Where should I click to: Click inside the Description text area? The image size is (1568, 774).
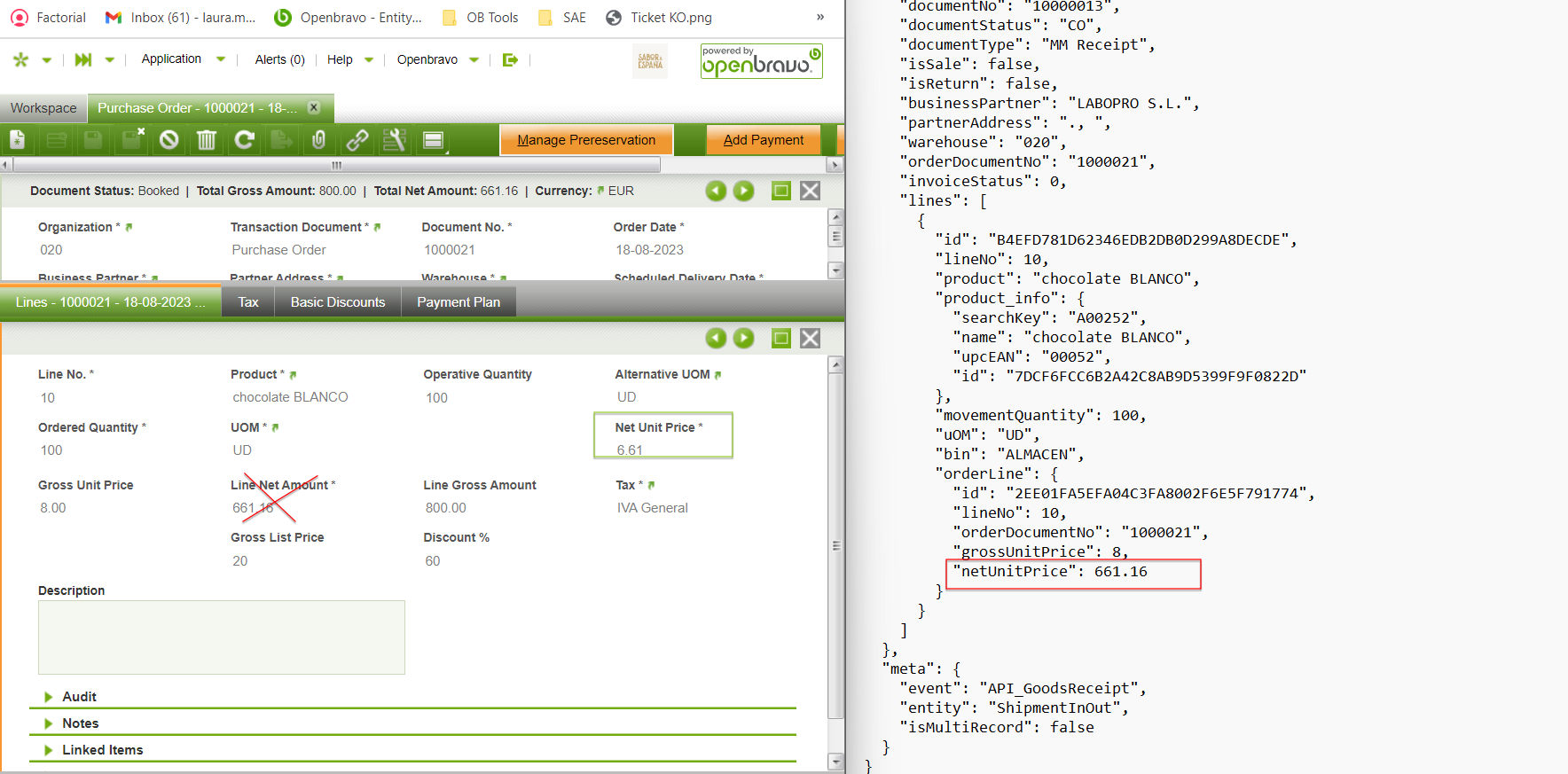point(221,637)
